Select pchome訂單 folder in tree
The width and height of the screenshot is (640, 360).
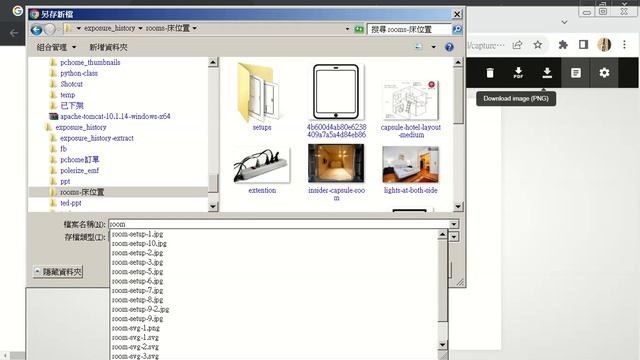(x=79, y=160)
